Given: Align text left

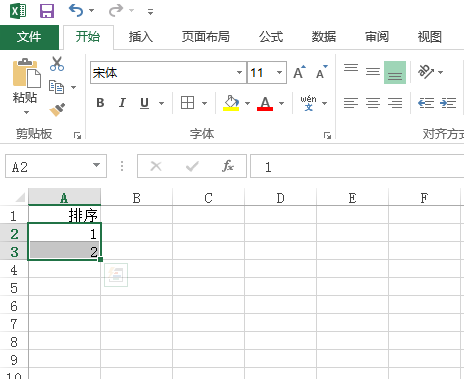Looking at the screenshot, I should click(x=351, y=103).
